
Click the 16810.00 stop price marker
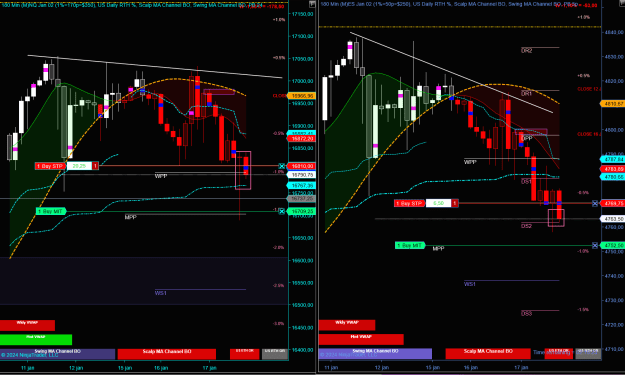(x=302, y=166)
